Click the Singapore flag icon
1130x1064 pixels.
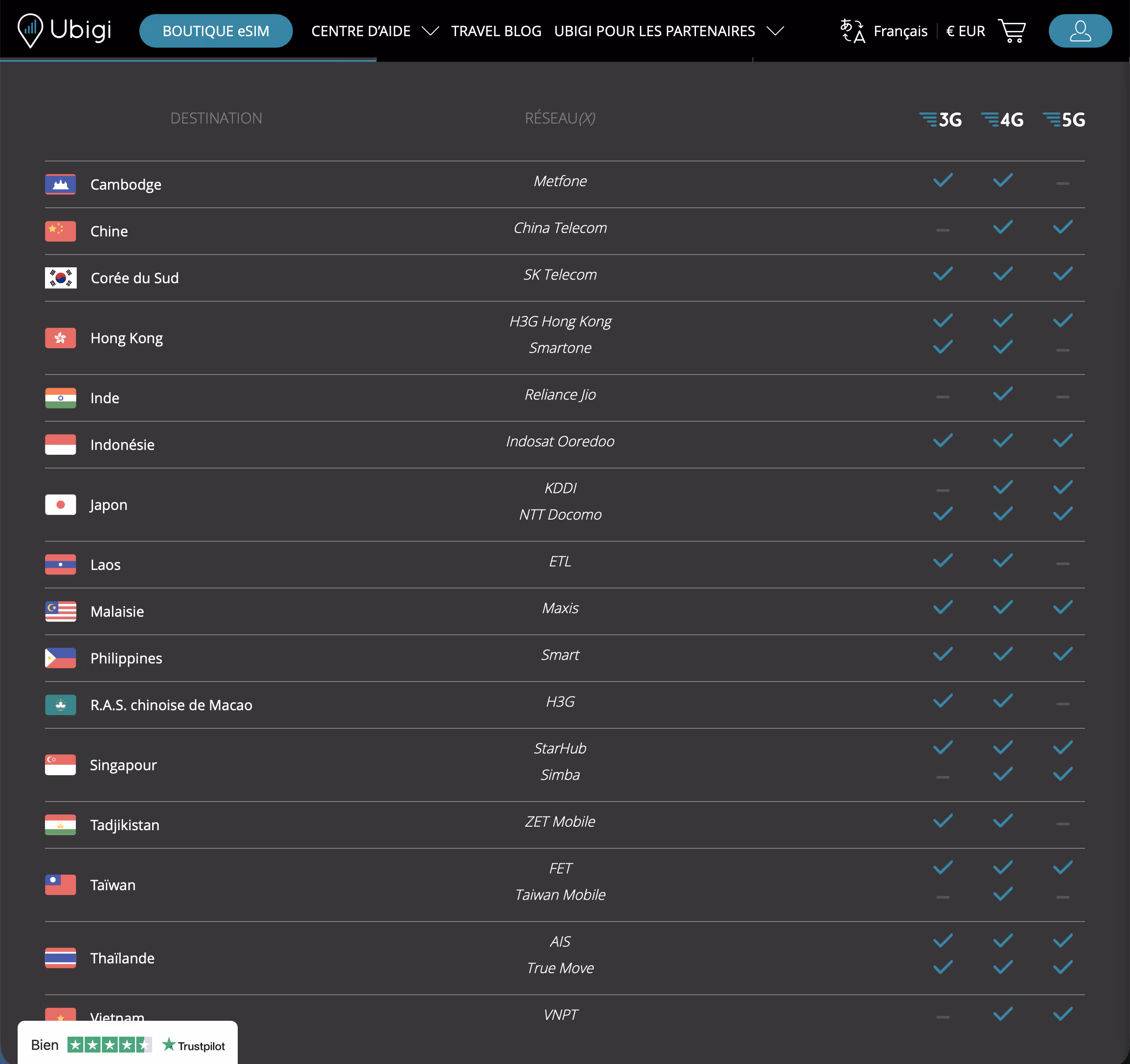60,764
